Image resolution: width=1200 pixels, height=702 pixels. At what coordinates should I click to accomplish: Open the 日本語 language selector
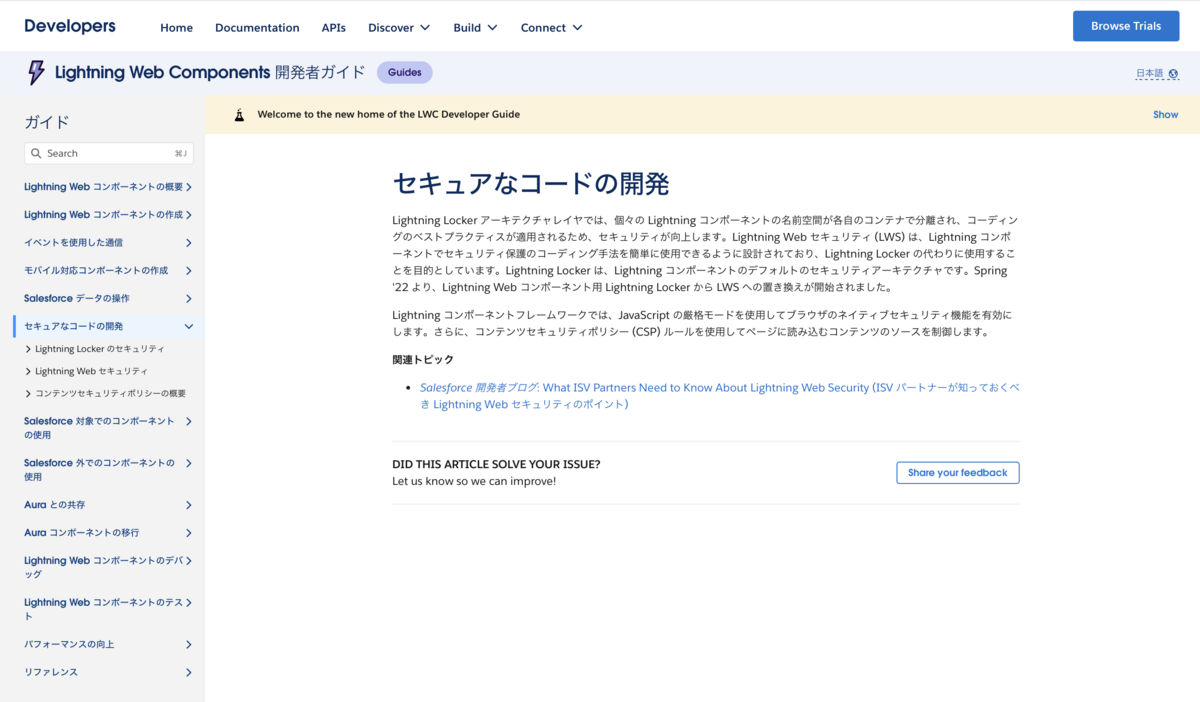click(1156, 74)
